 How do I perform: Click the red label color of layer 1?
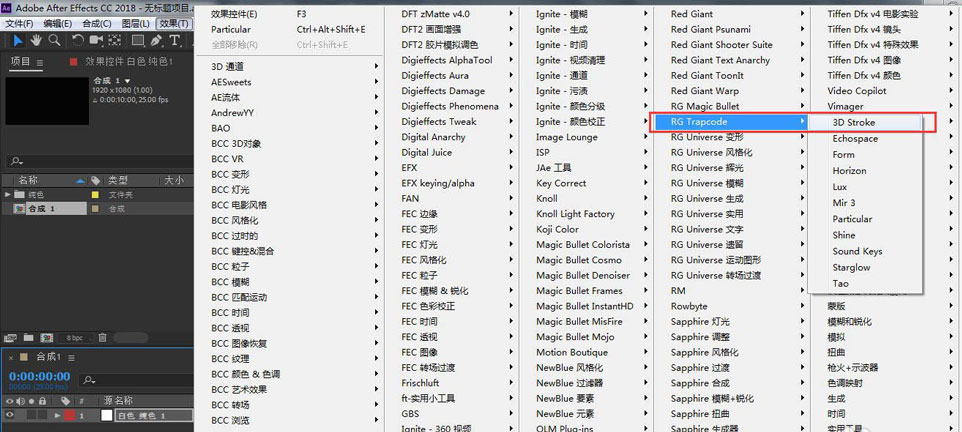[69, 415]
